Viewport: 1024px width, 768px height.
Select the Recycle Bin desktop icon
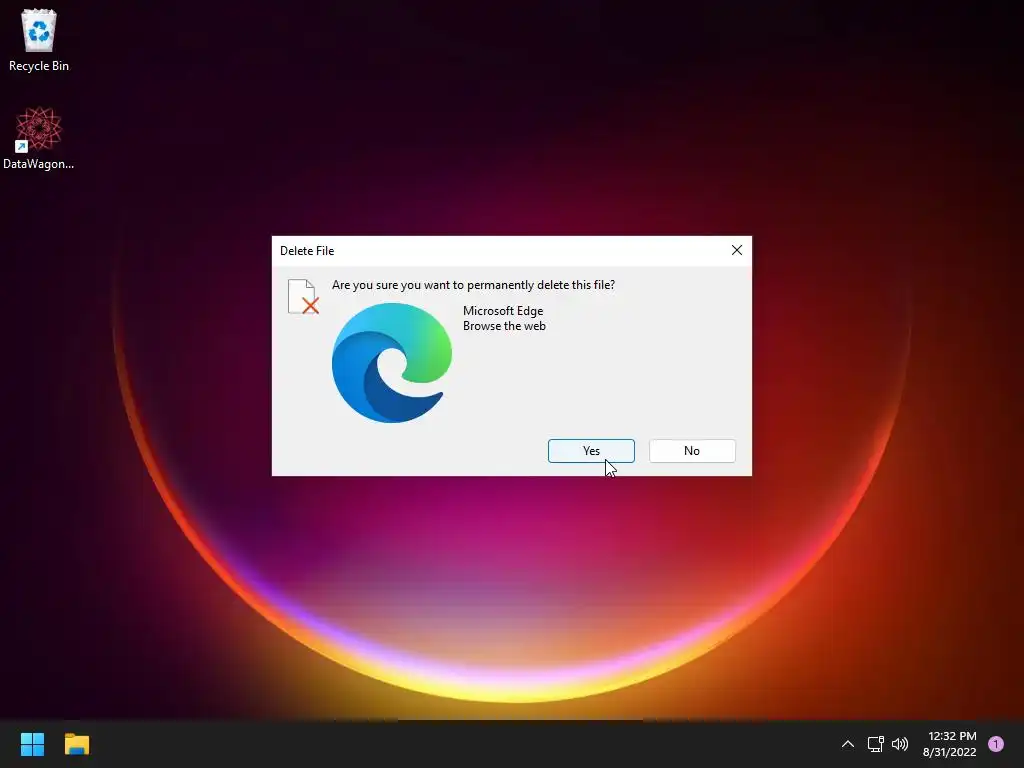(x=39, y=40)
